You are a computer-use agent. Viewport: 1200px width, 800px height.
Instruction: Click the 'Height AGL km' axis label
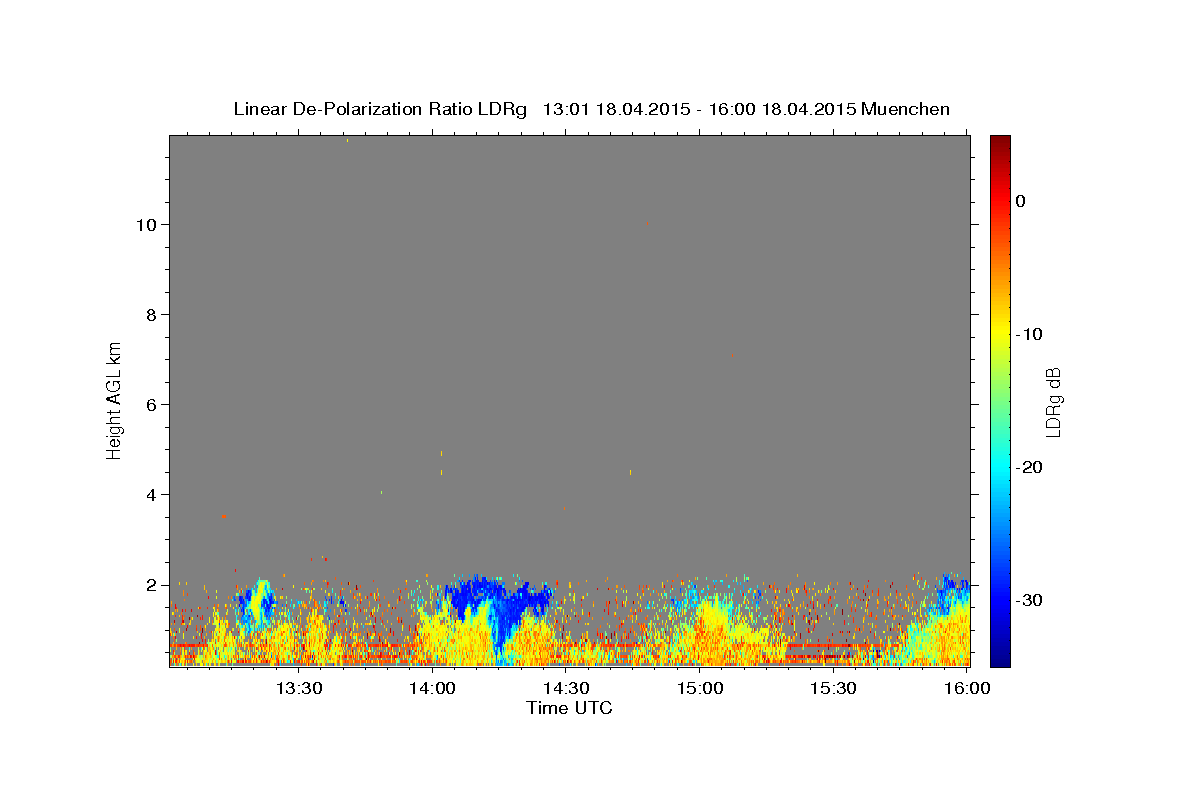click(x=114, y=399)
